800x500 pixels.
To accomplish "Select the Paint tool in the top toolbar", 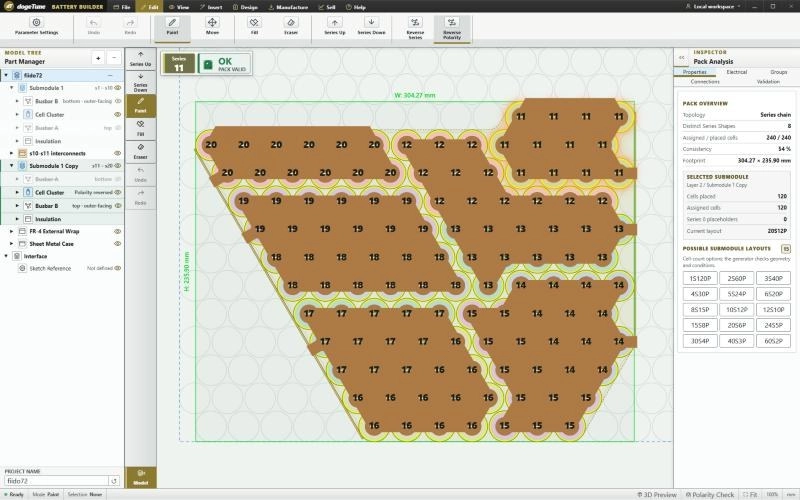I will (x=172, y=27).
